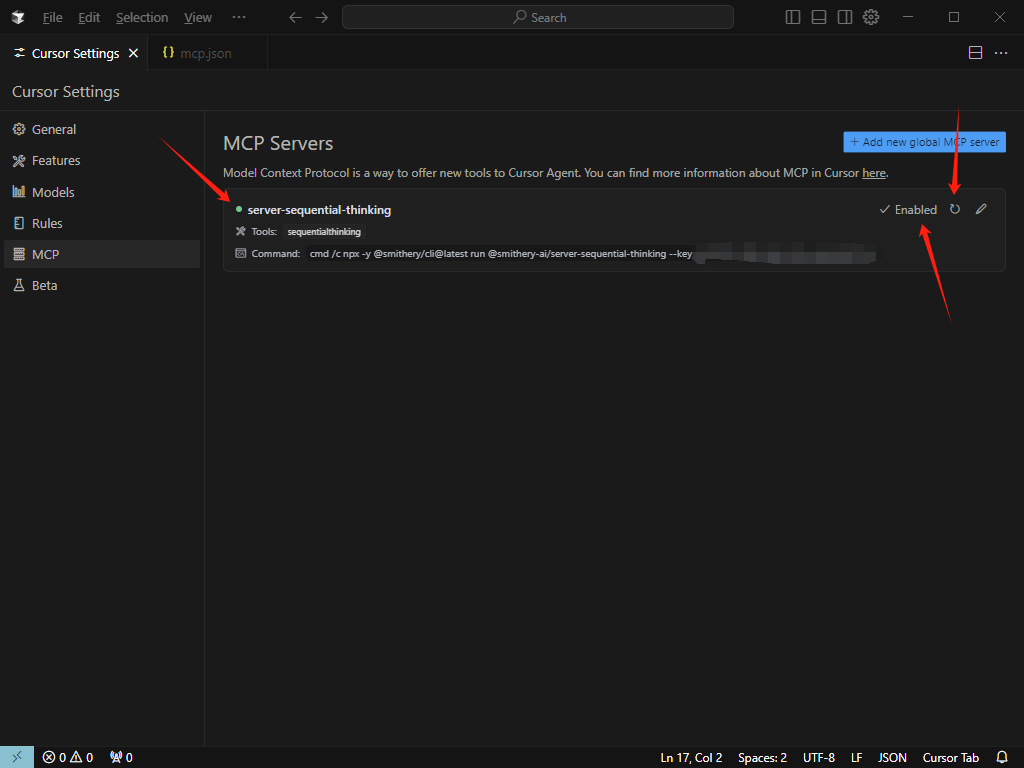This screenshot has width=1024, height=768.
Task: Click the sequentialthinking tool tag
Action: click(324, 232)
